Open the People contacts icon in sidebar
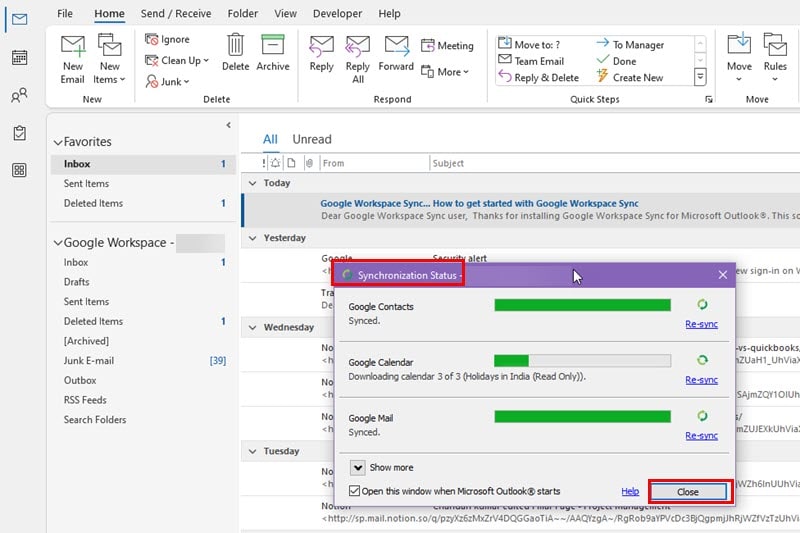This screenshot has height=533, width=800. click(x=19, y=95)
